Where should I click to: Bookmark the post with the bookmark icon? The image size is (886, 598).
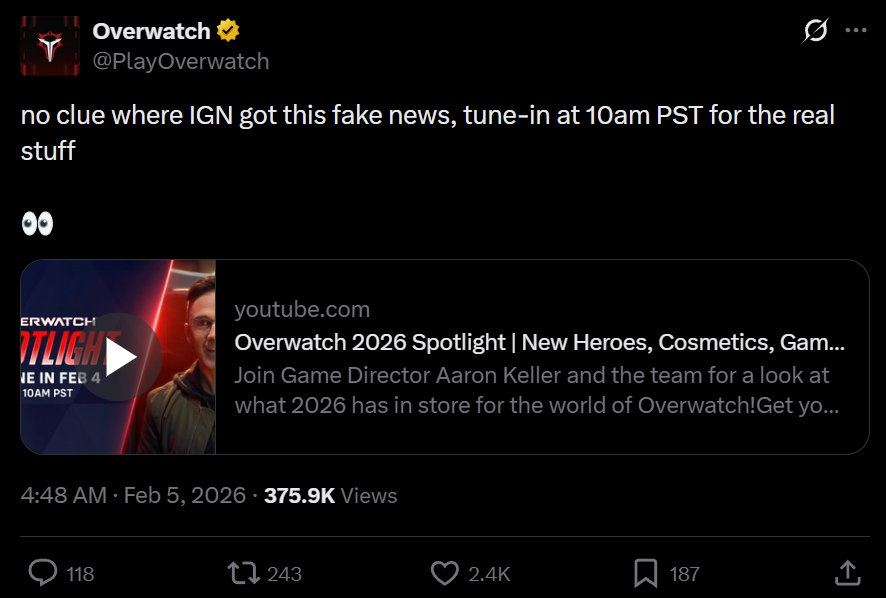645,573
